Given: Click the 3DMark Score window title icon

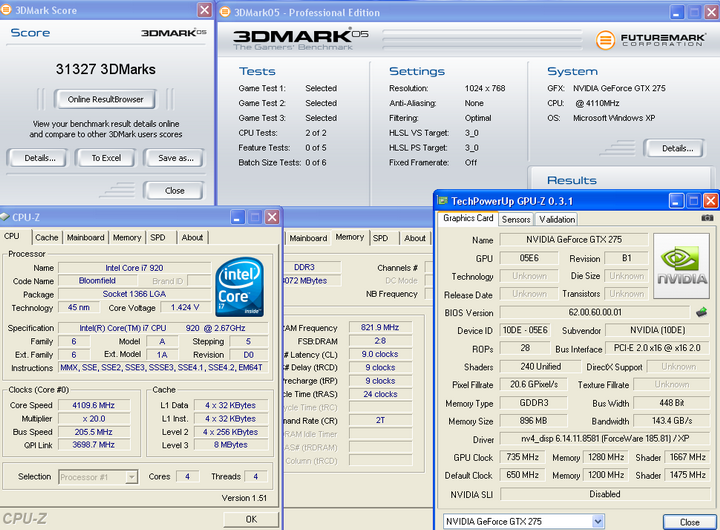Looking at the screenshot, I should 6,10.
